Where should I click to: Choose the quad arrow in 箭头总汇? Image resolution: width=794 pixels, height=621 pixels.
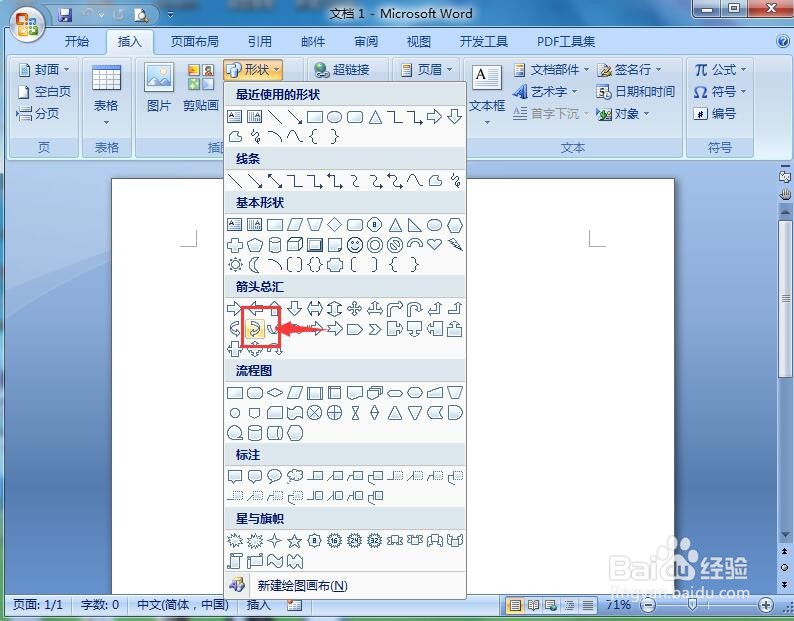pyautogui.click(x=354, y=308)
